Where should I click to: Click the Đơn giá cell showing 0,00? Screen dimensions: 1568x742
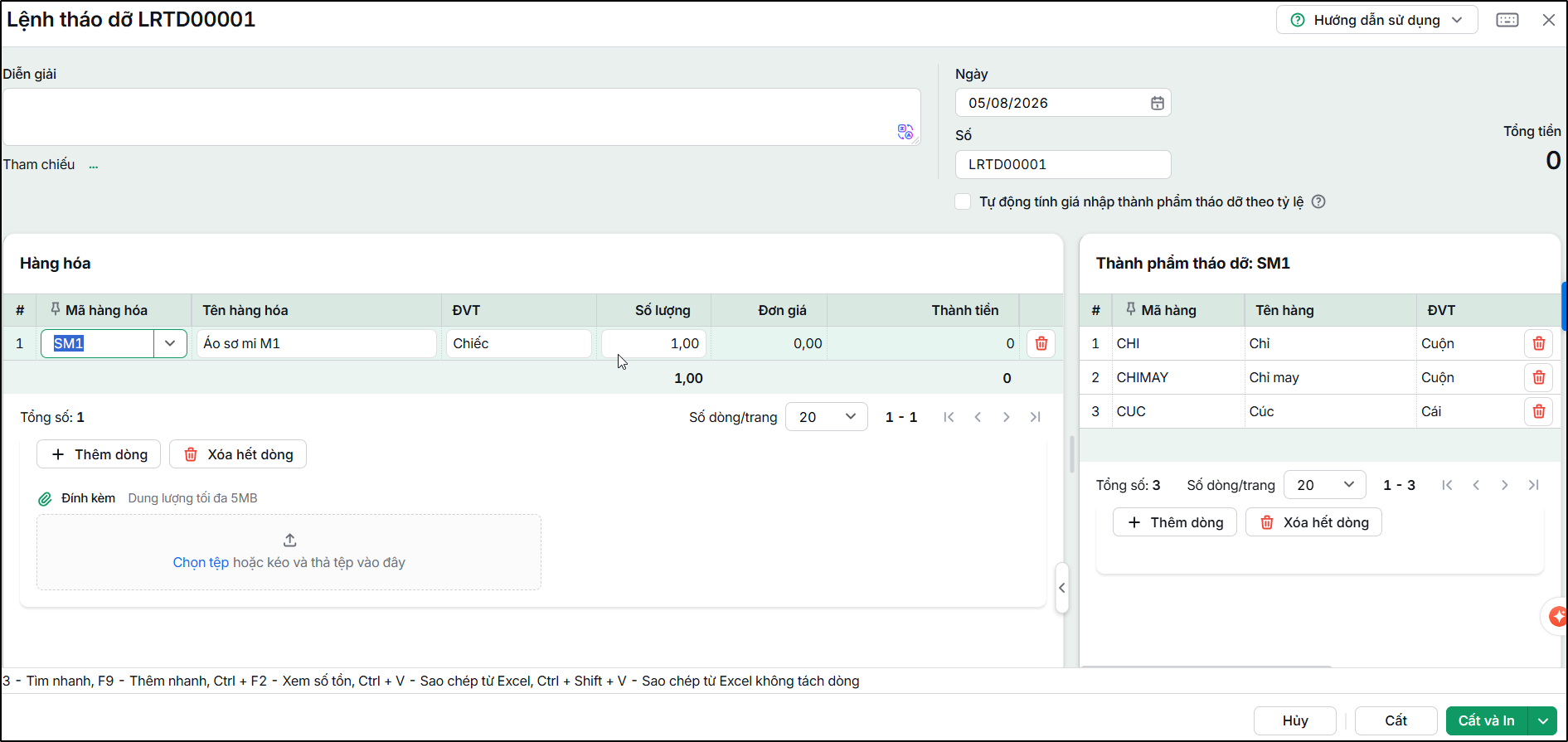(769, 343)
